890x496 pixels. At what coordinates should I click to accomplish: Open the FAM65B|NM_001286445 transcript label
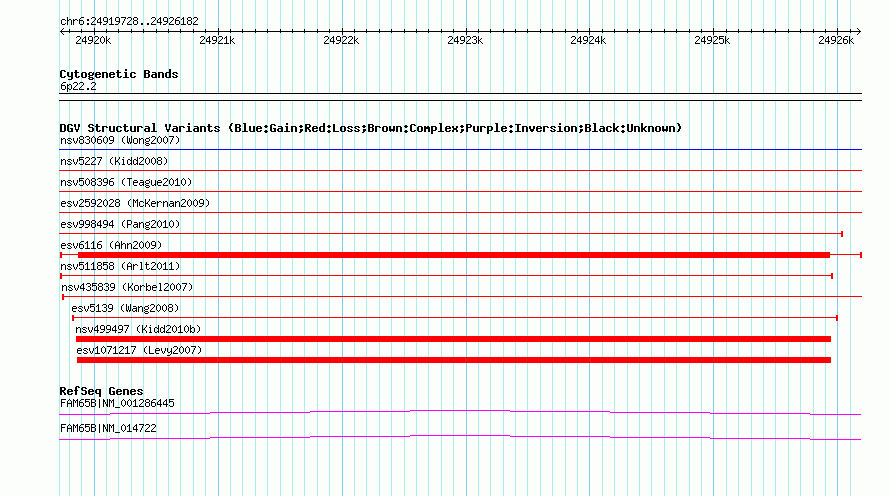tap(117, 403)
